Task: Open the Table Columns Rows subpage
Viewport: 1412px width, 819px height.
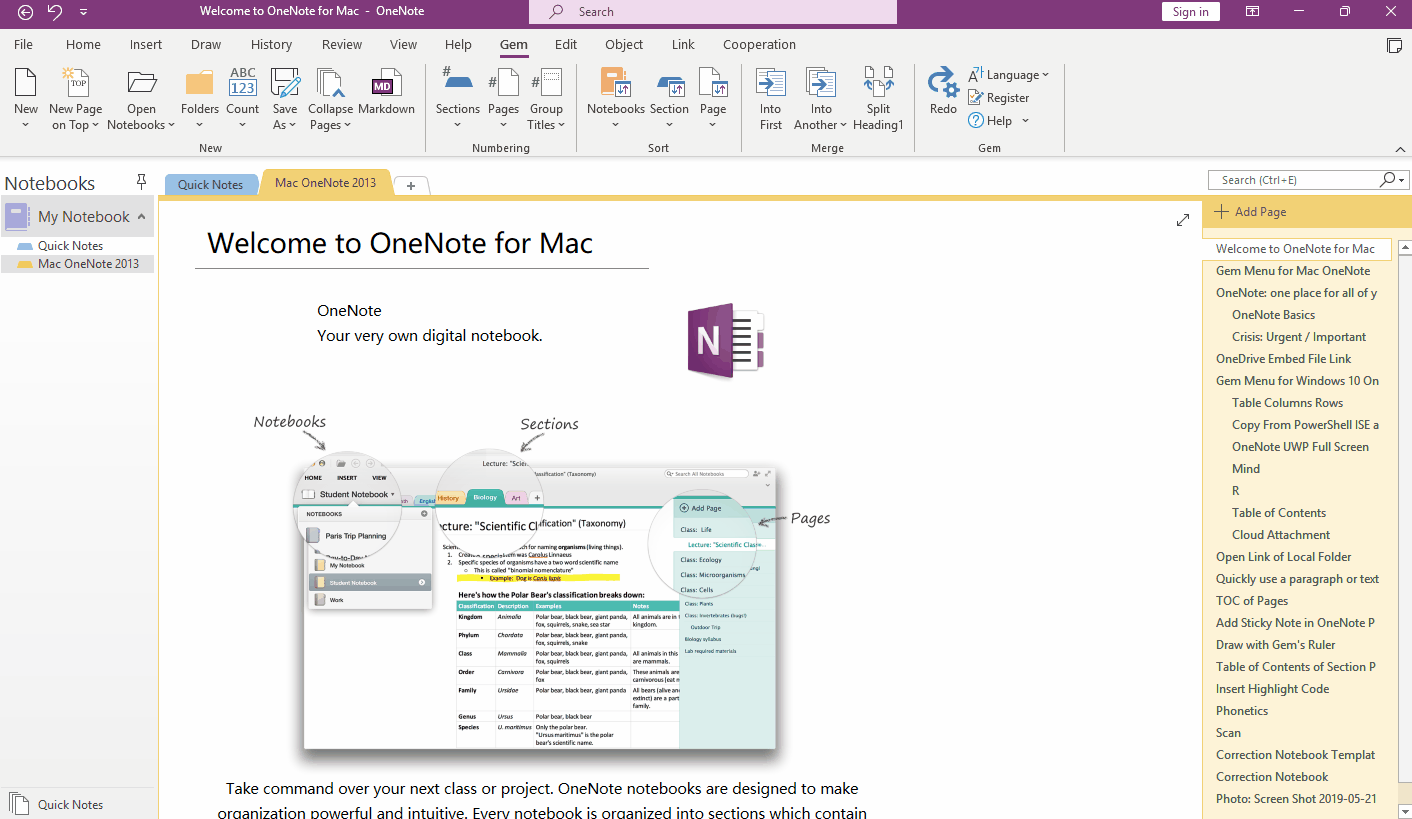Action: 1287,403
